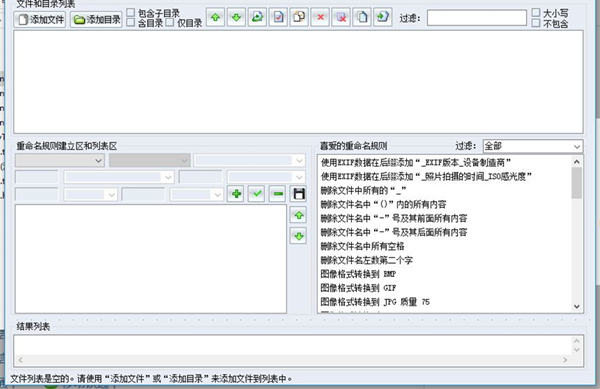Select rule 删除文件名中所有空格
600x389 pixels.
[x=362, y=246]
